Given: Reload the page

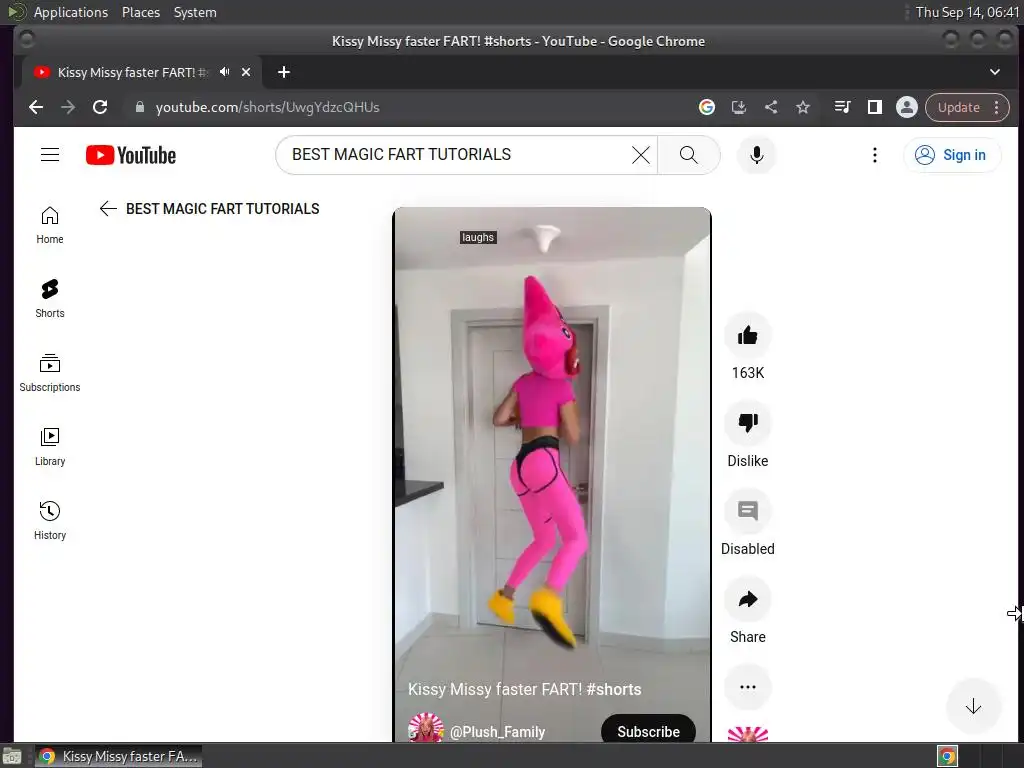Looking at the screenshot, I should pos(100,107).
